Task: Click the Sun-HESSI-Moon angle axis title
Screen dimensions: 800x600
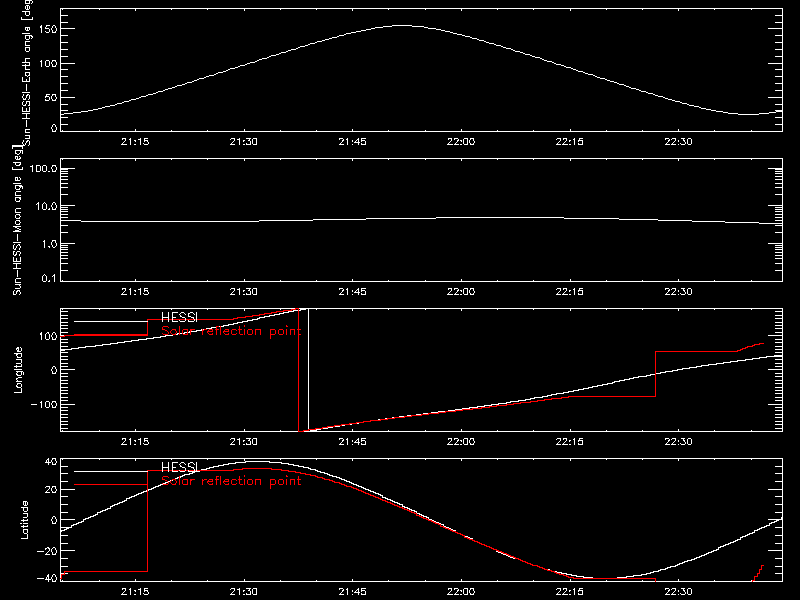Action: [x=18, y=220]
